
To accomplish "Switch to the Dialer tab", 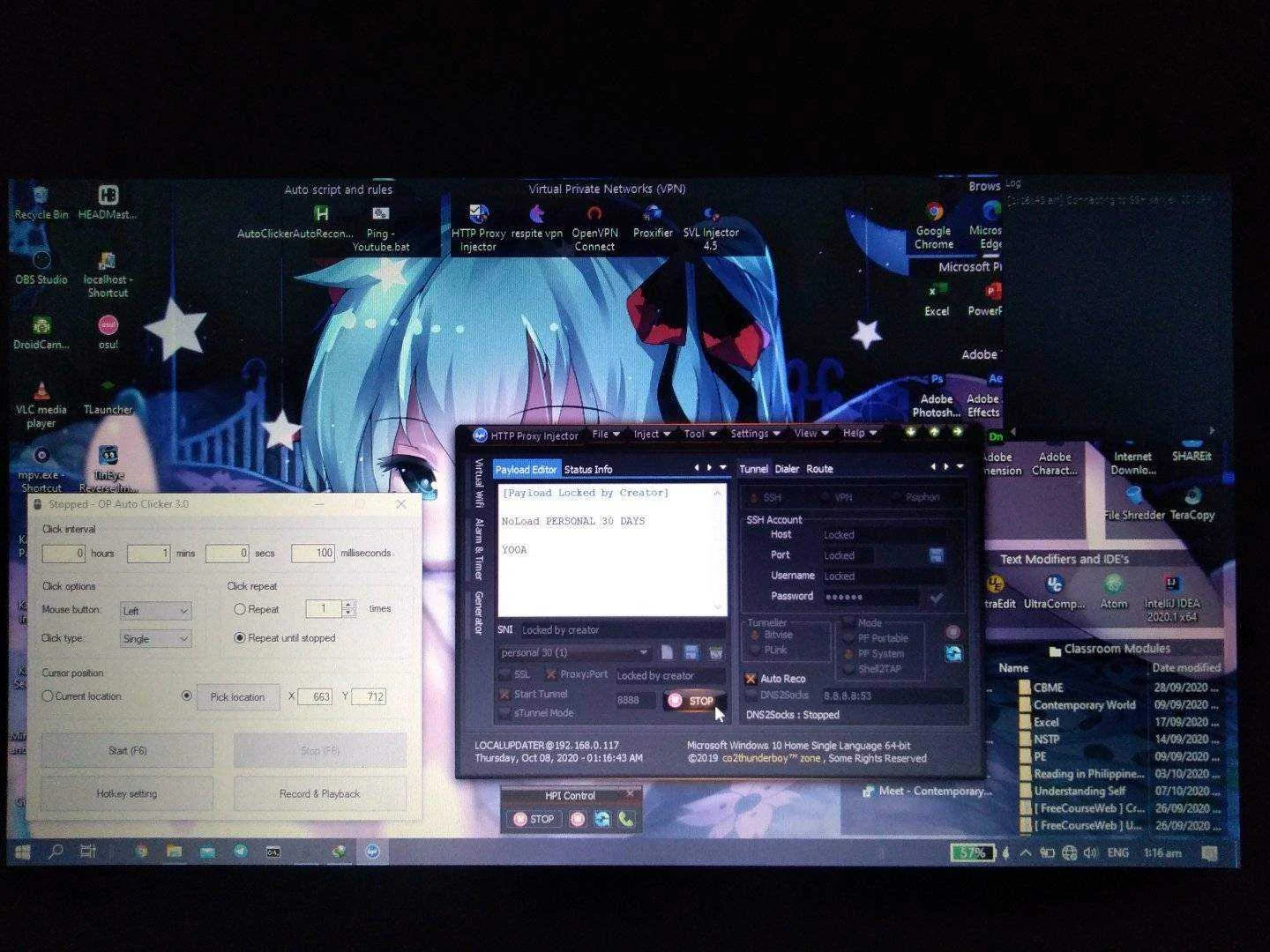I will tap(787, 469).
